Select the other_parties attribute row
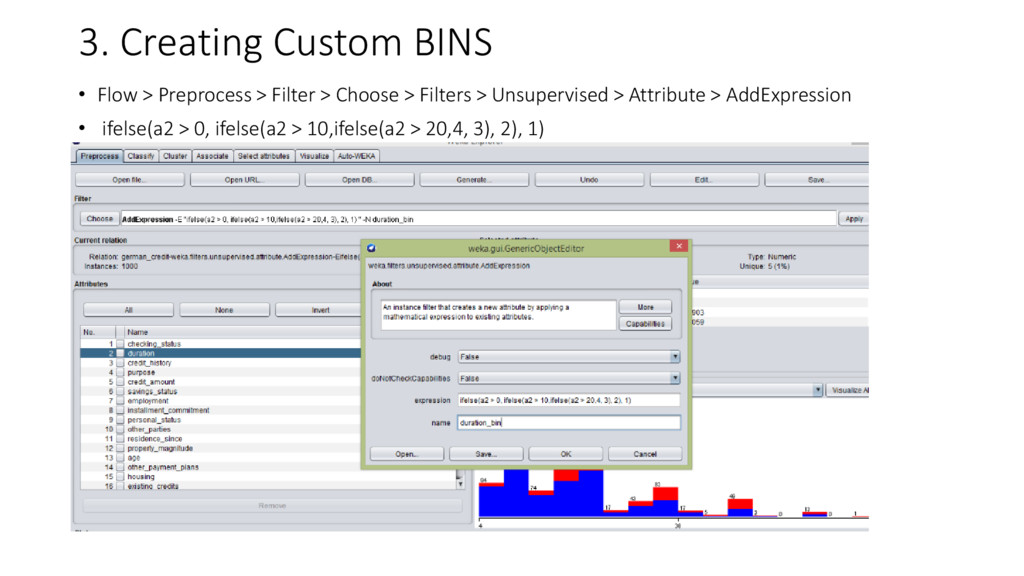Screen dimensions: 1024x576 click(x=221, y=429)
